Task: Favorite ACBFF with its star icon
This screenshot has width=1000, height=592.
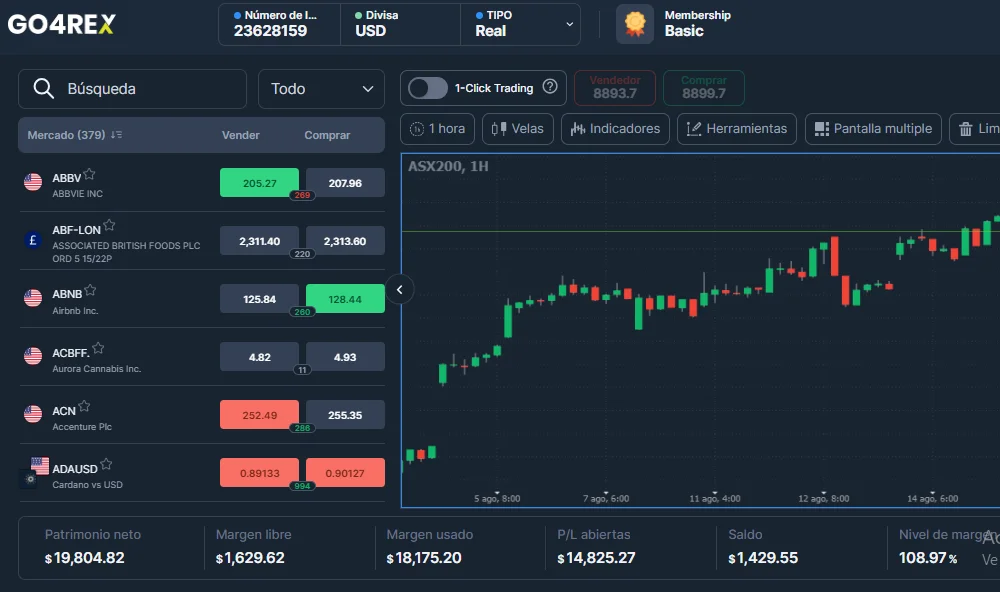Action: tap(98, 348)
